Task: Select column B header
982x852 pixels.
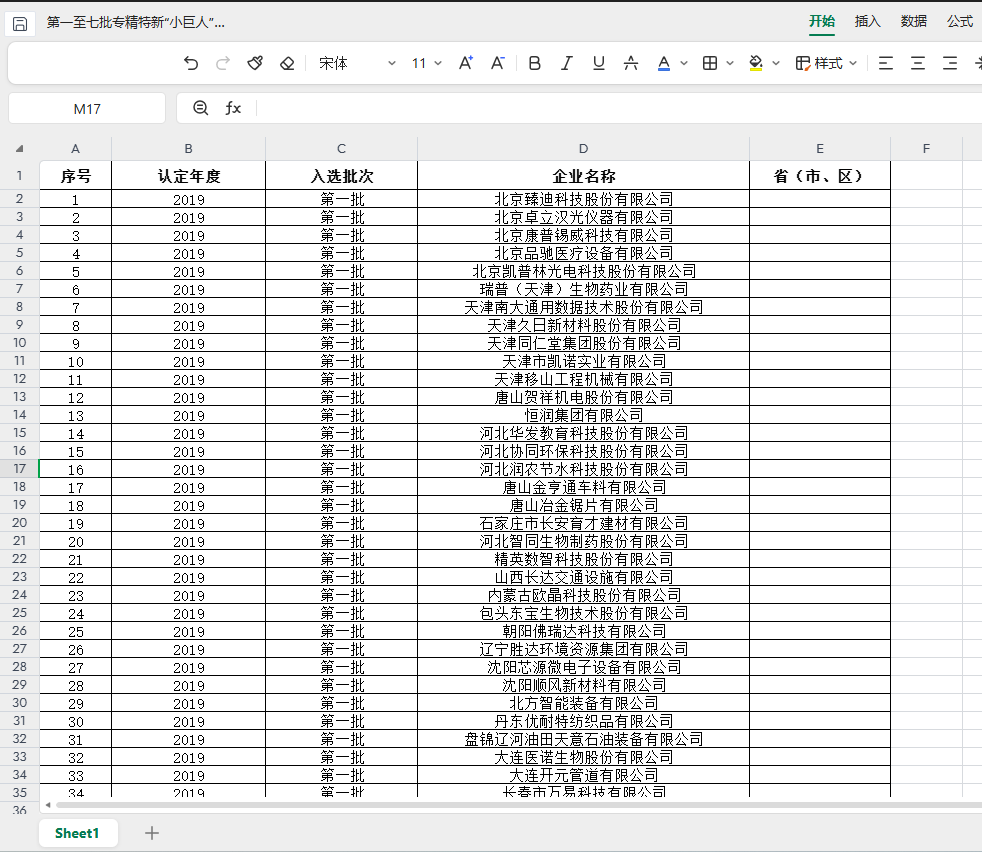Action: point(189,148)
